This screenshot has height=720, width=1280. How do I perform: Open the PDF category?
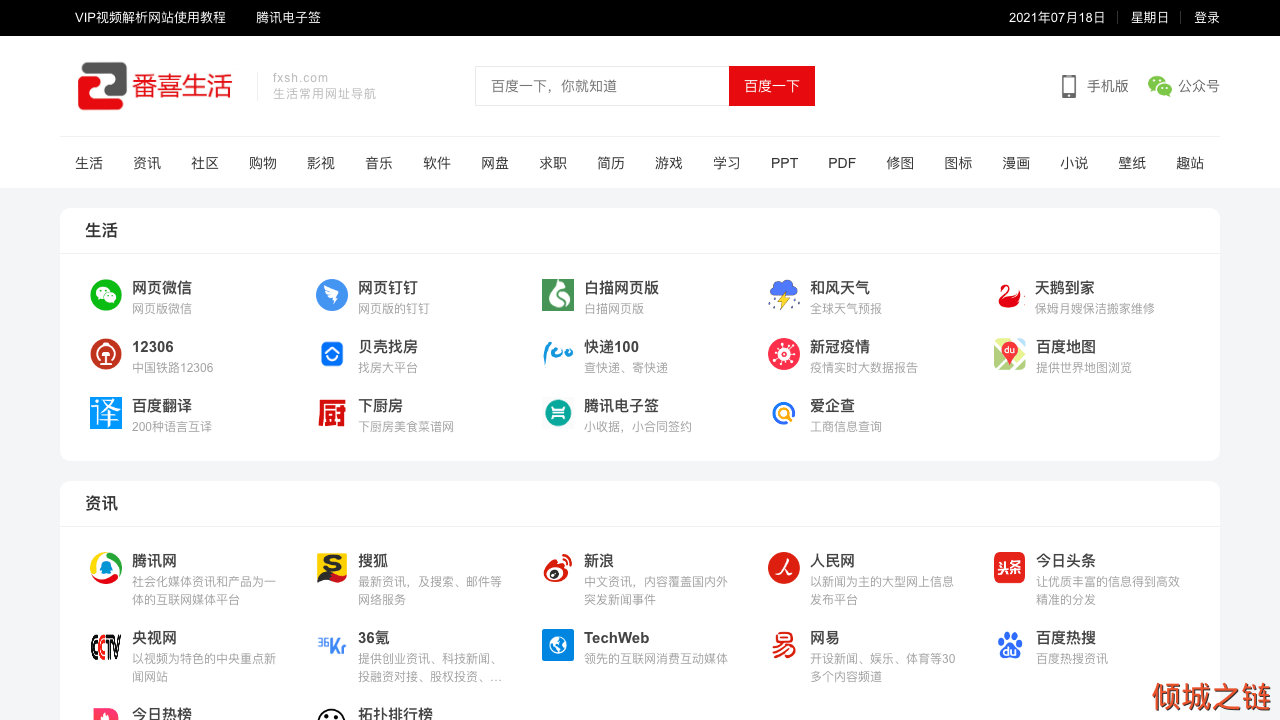tap(842, 163)
